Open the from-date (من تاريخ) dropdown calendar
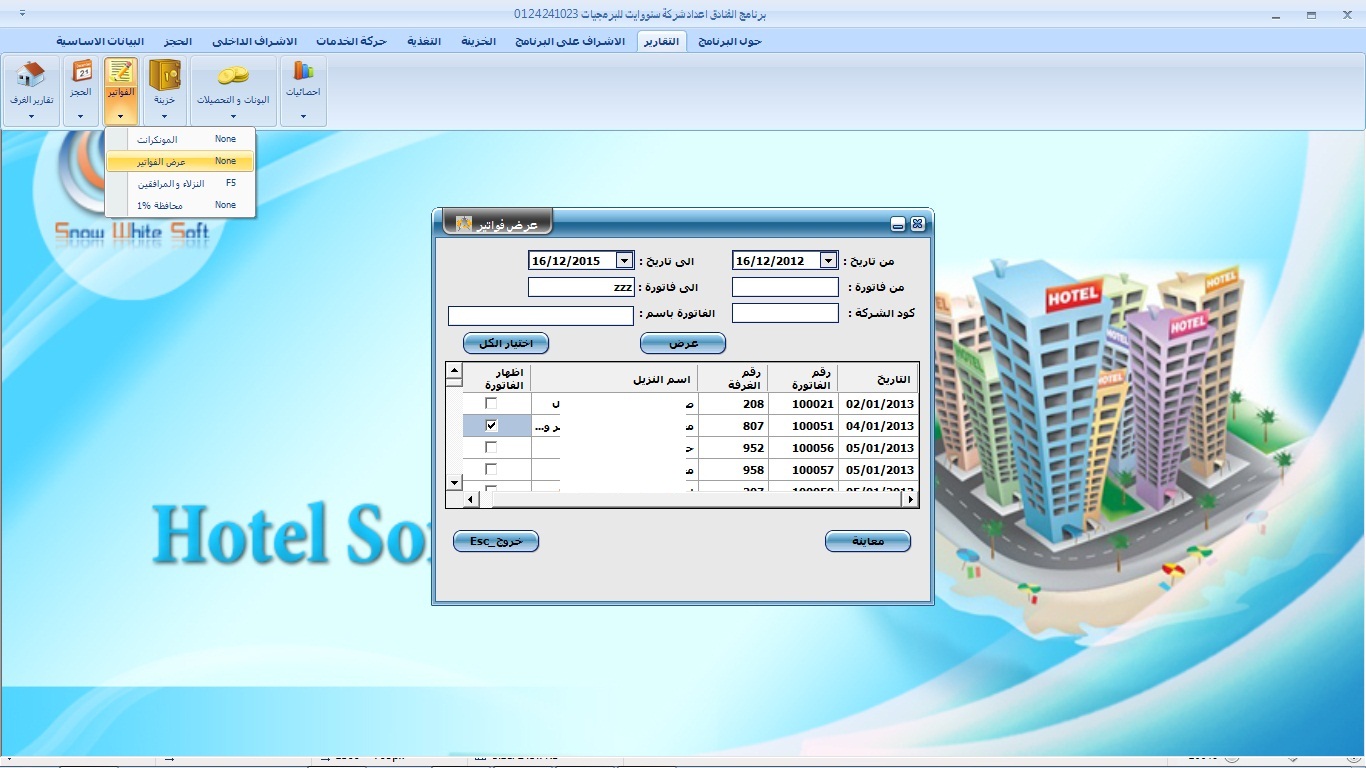 coord(828,261)
